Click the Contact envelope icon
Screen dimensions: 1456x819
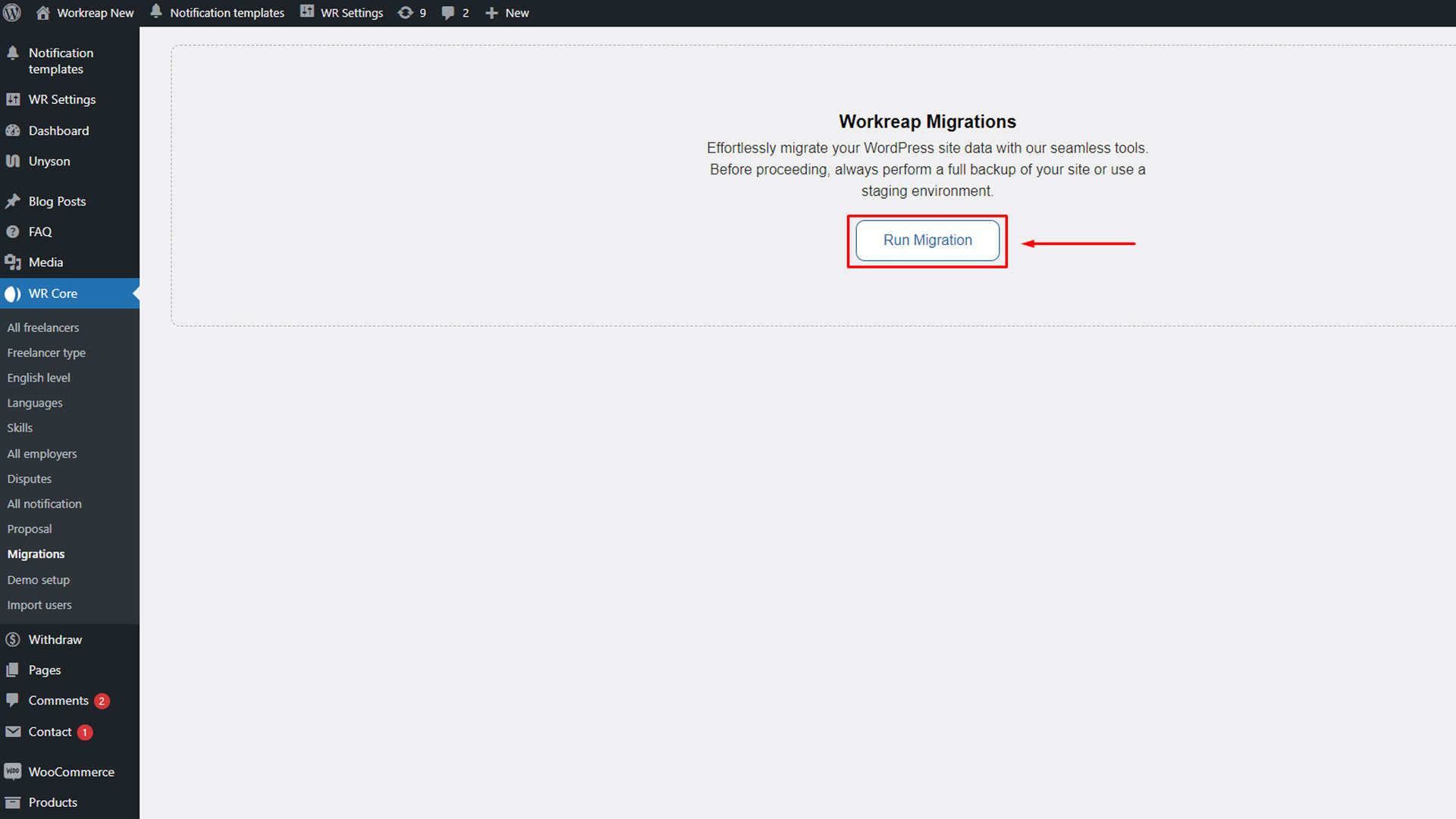pyautogui.click(x=13, y=732)
